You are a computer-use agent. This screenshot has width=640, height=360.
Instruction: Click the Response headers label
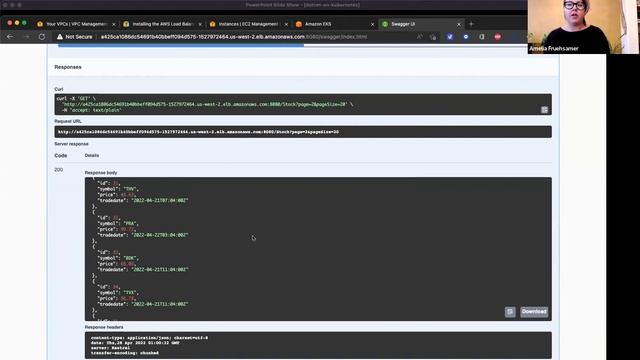104,327
